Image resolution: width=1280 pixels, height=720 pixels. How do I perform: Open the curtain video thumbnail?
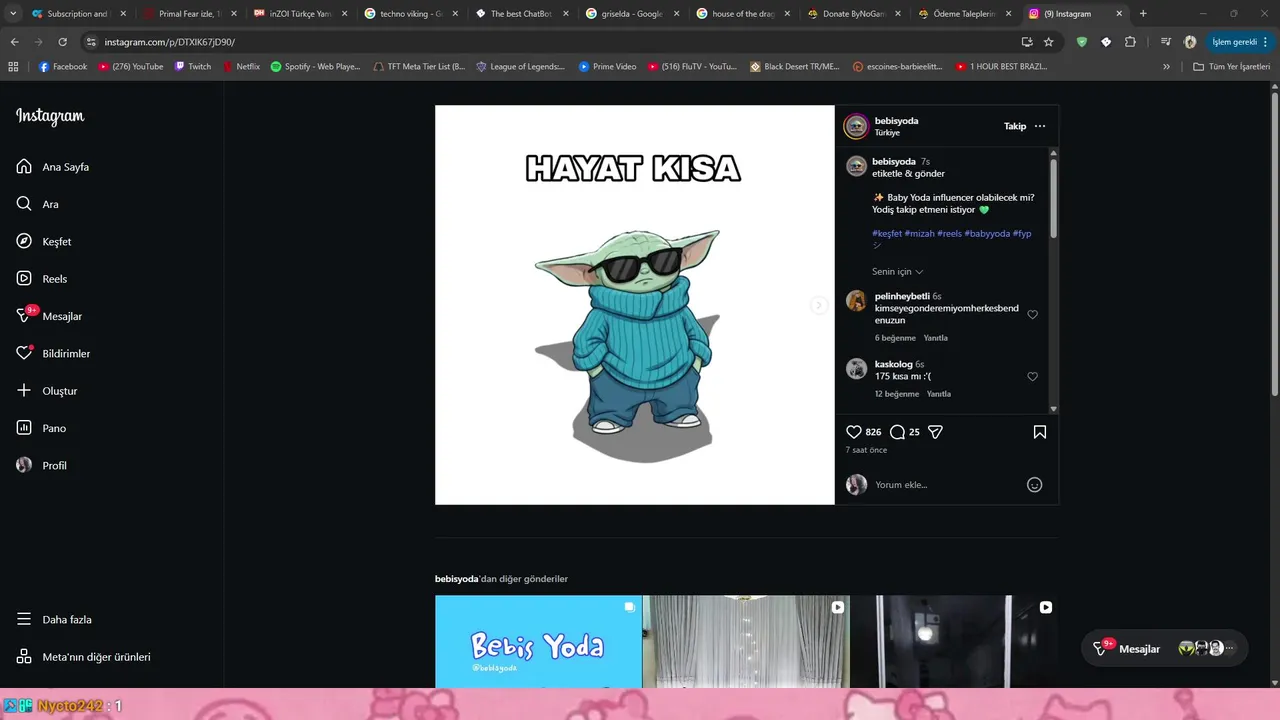tap(746, 641)
